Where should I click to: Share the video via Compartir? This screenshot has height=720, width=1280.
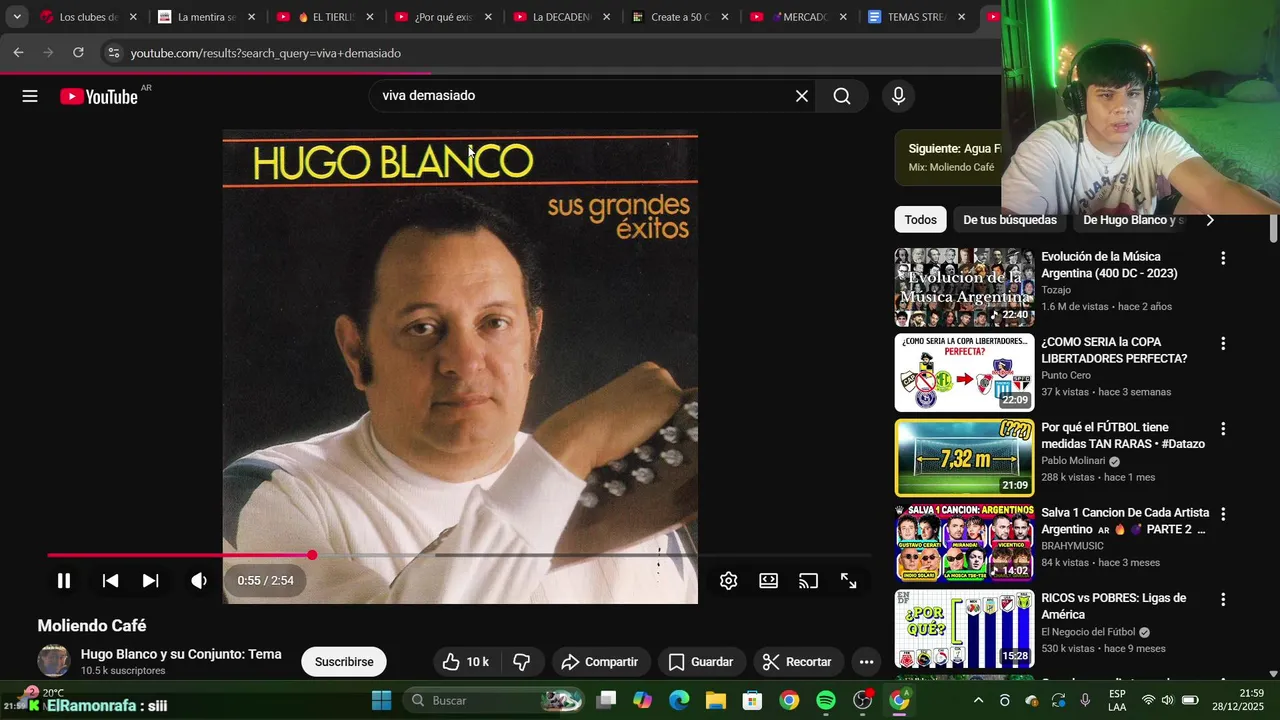coord(600,662)
